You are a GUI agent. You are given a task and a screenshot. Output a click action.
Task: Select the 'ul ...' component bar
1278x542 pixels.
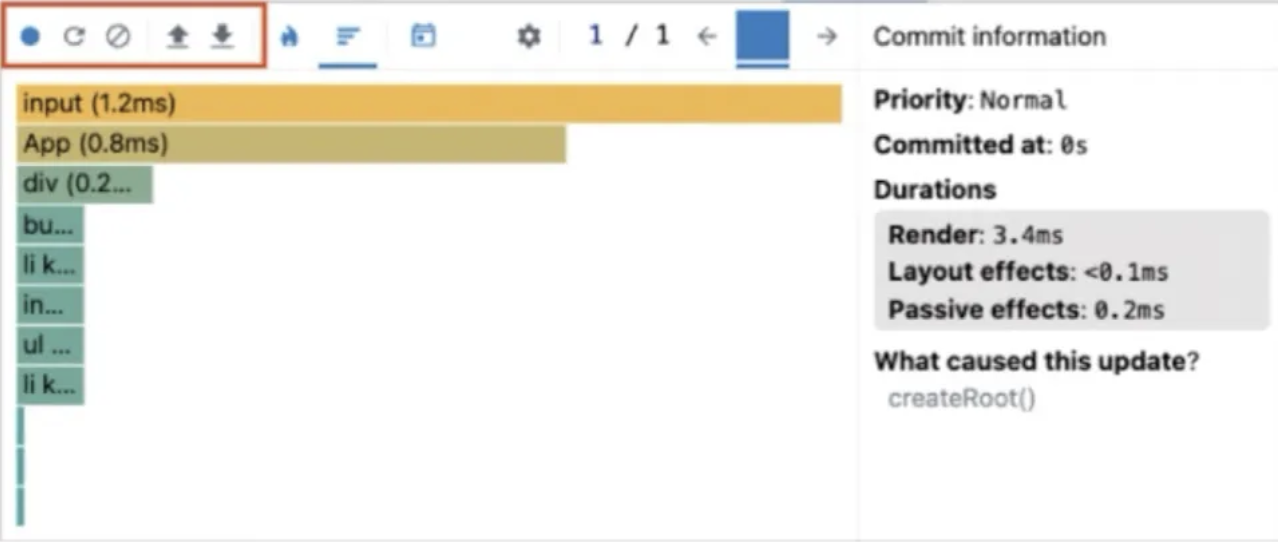[50, 345]
